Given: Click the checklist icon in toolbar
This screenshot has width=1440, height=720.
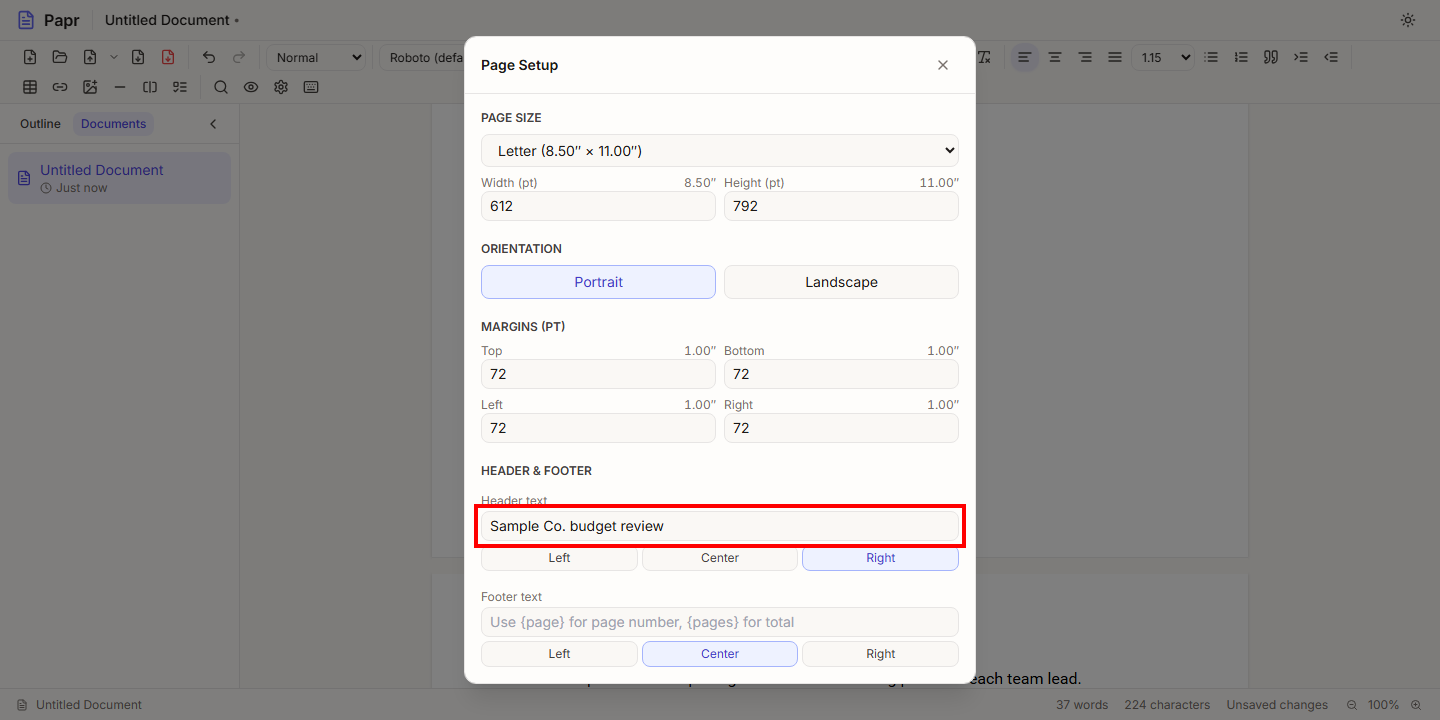Looking at the screenshot, I should [x=180, y=87].
